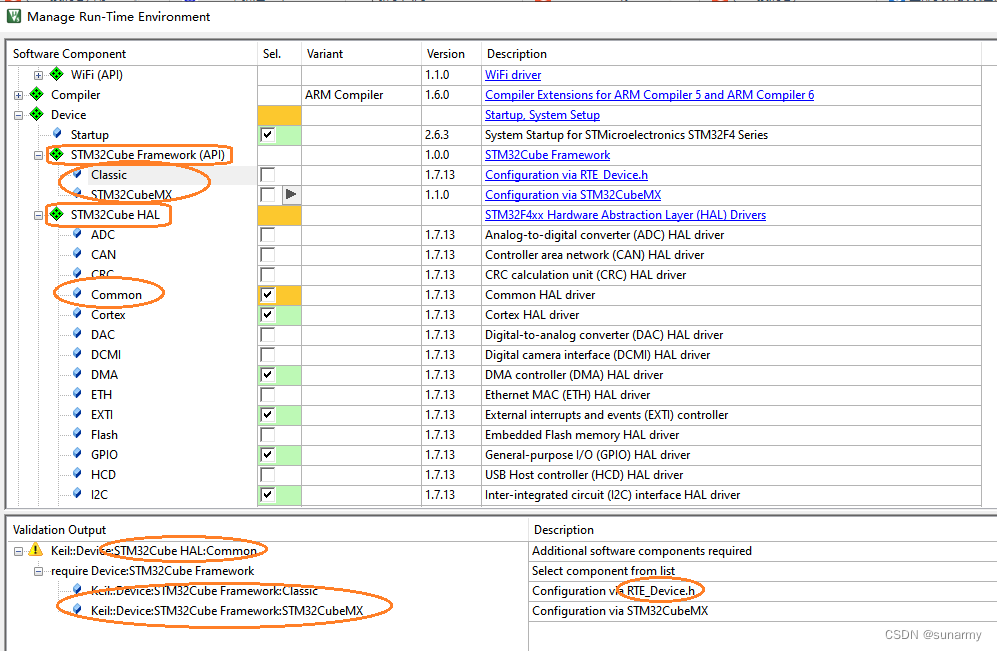Uncheck the Common HAL driver checkbox
997x651 pixels.
click(x=268, y=295)
